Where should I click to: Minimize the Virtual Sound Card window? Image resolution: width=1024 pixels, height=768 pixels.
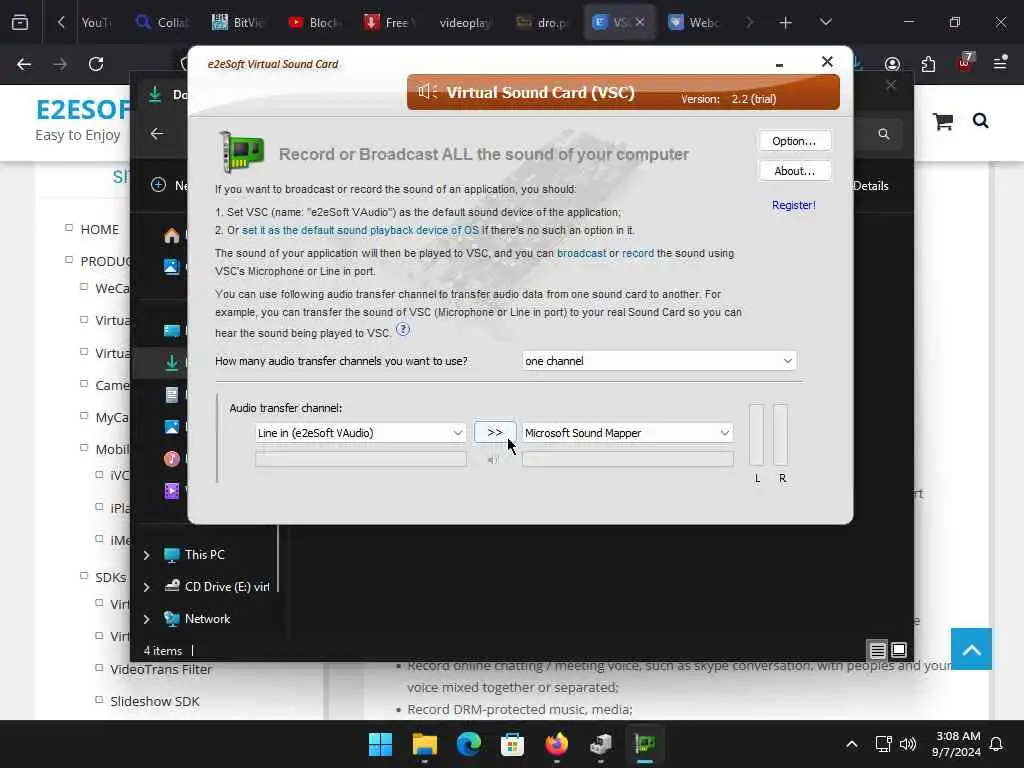[779, 64]
